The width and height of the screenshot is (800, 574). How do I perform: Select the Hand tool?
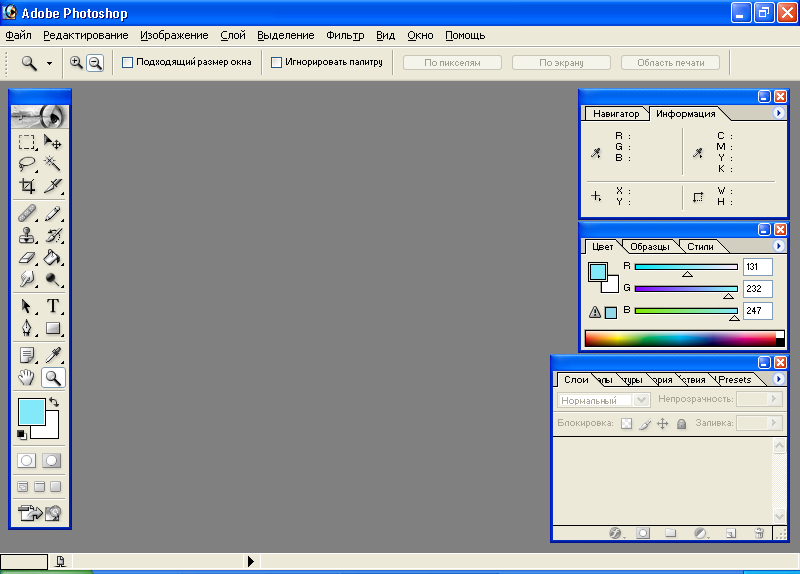(x=27, y=378)
